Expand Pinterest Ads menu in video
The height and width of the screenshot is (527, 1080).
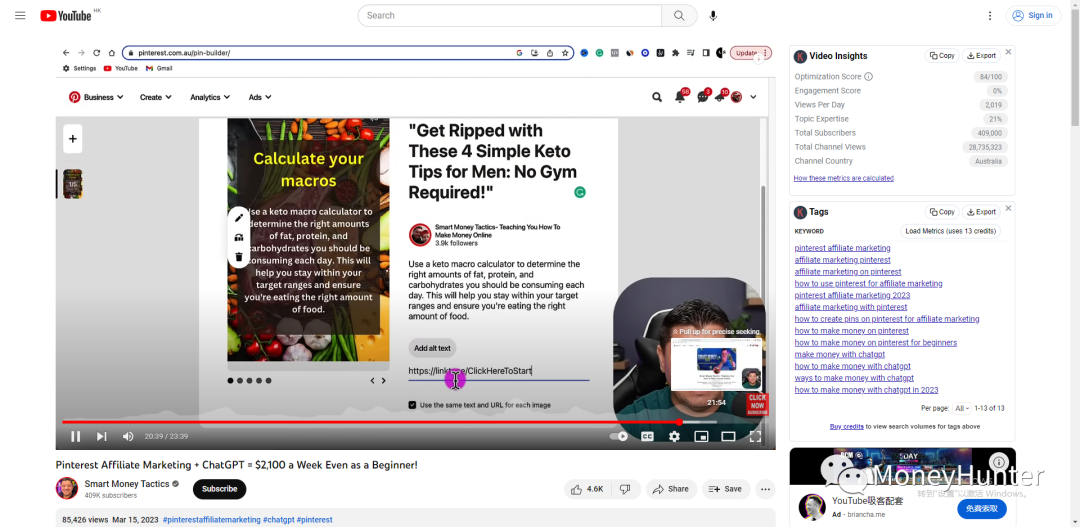tap(260, 97)
